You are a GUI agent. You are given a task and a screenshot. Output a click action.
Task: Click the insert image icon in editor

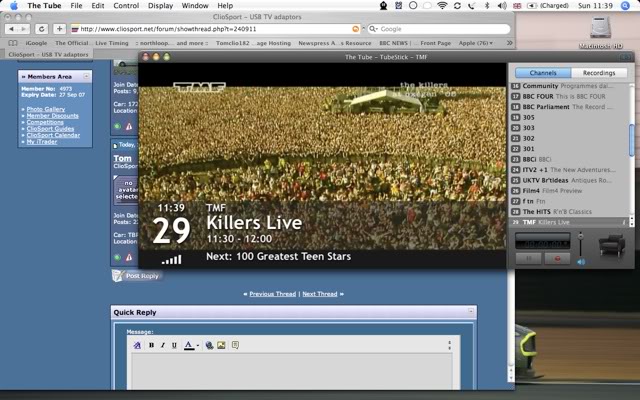[221, 345]
